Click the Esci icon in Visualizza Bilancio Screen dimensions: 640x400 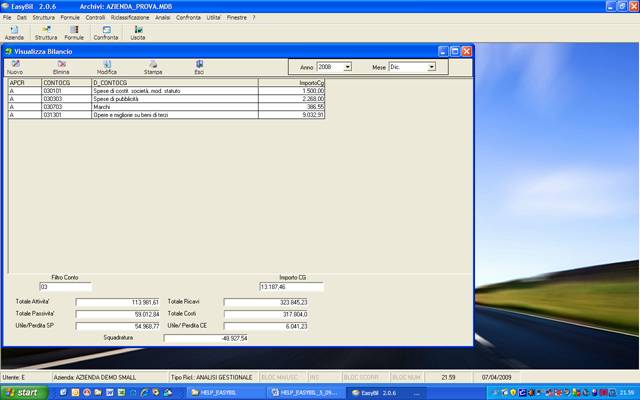coord(199,67)
